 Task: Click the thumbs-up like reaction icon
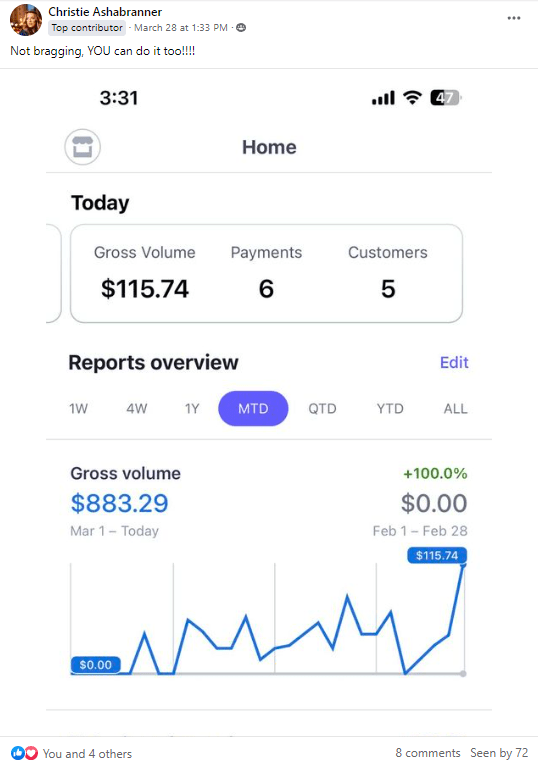(x=18, y=753)
